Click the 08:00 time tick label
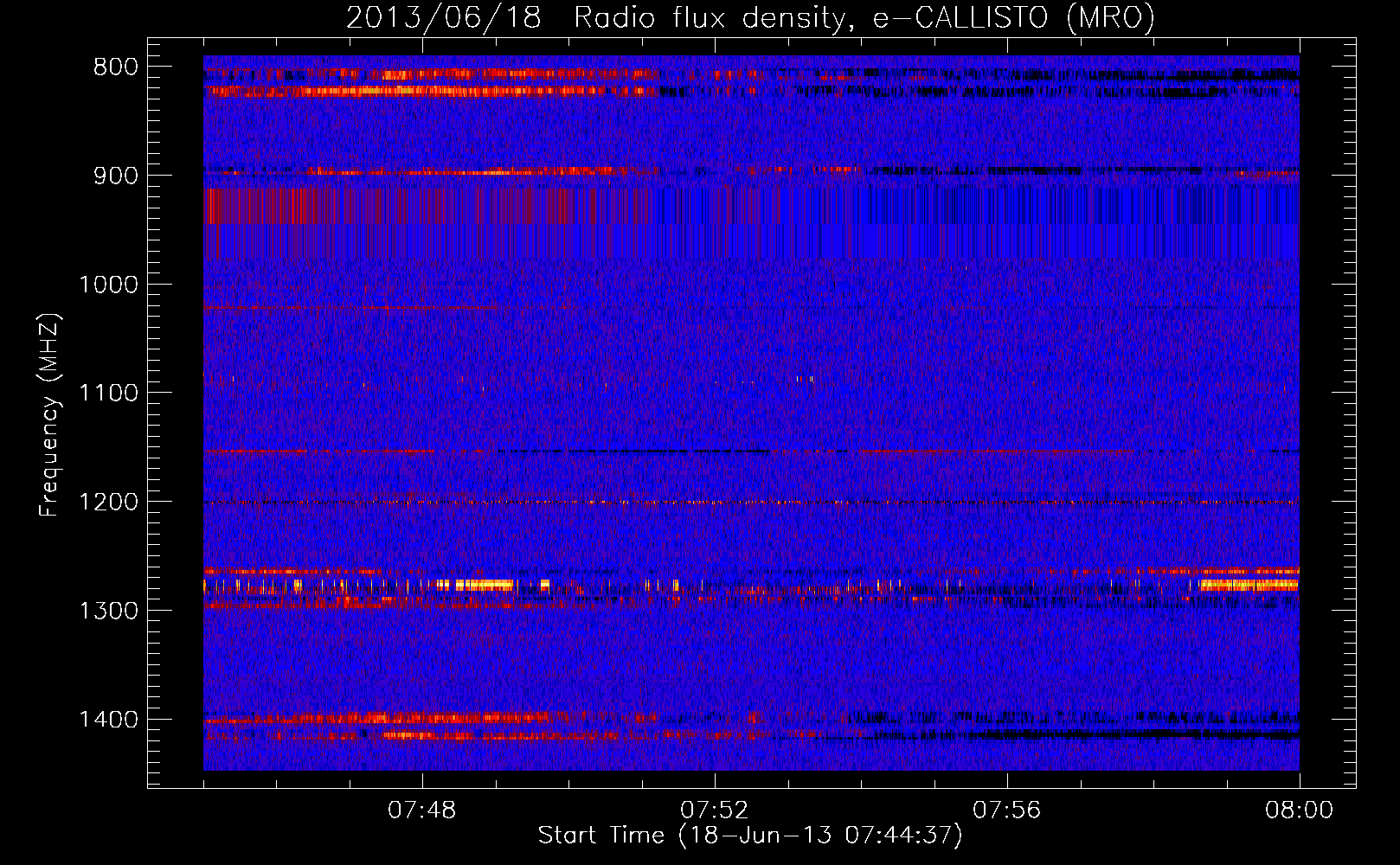The height and width of the screenshot is (865, 1400). pos(1300,811)
